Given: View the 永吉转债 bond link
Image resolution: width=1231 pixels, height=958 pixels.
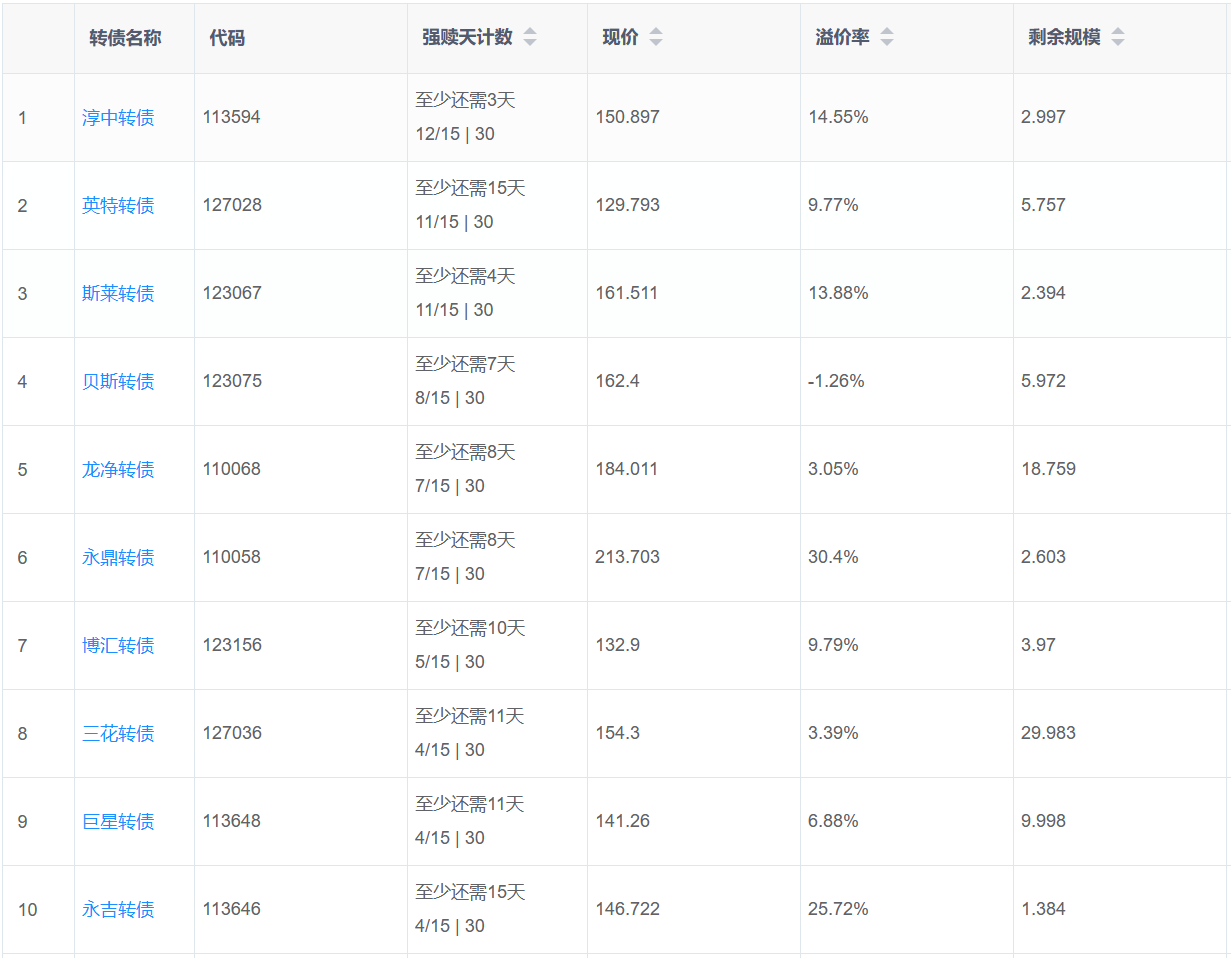Looking at the screenshot, I should pos(118,910).
